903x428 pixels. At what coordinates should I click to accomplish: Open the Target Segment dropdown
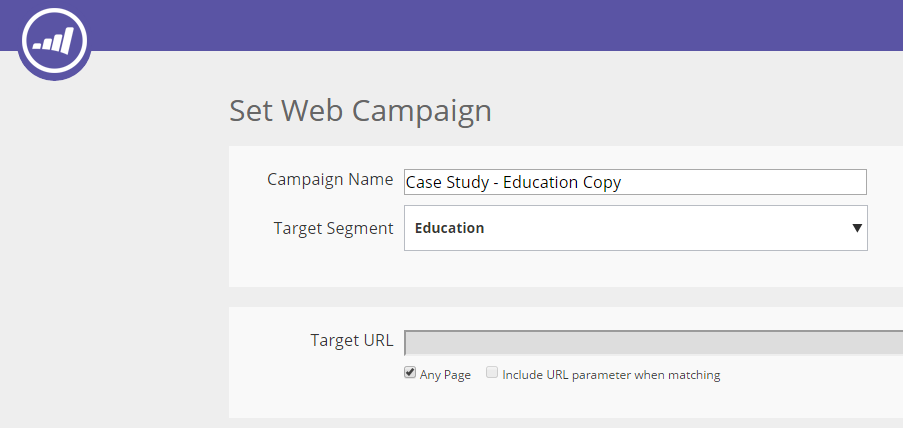[x=635, y=228]
